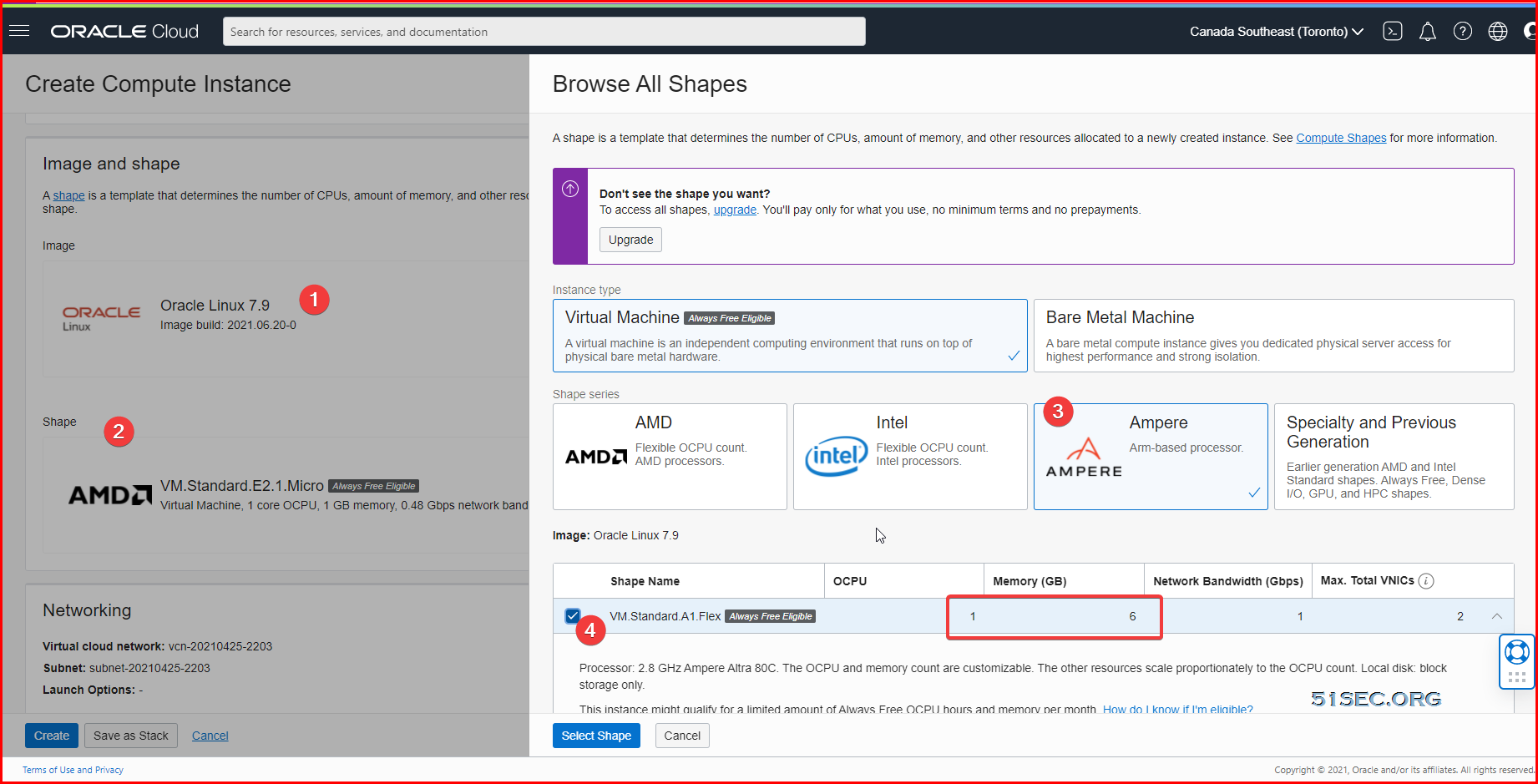The image size is (1538, 784).
Task: Open the notifications bell
Action: coord(1428,32)
